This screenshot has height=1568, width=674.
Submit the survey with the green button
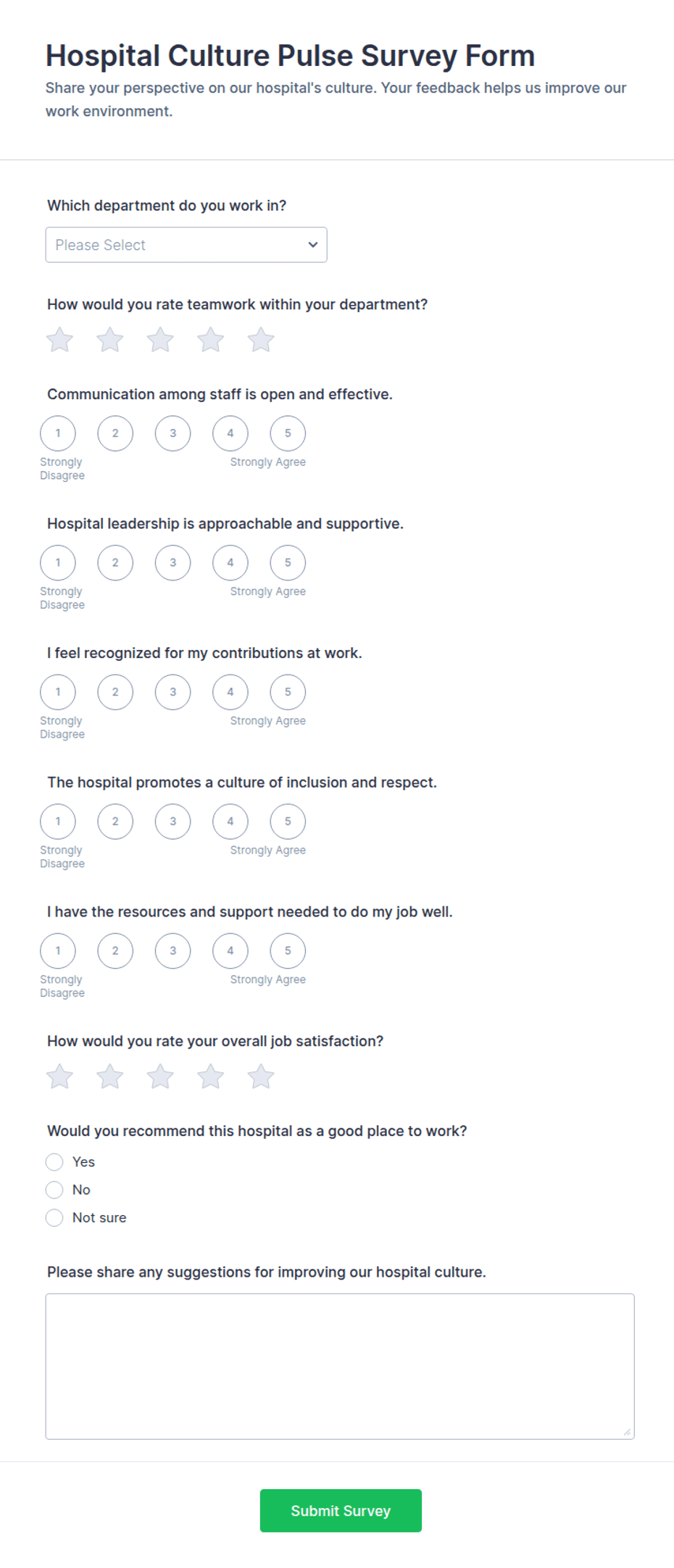(x=341, y=1511)
